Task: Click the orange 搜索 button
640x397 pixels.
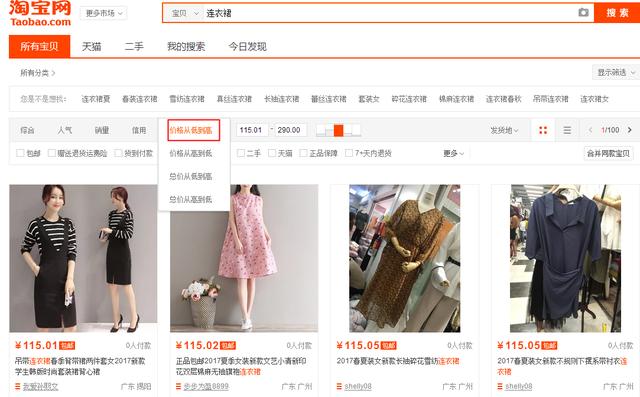Action: tap(617, 13)
